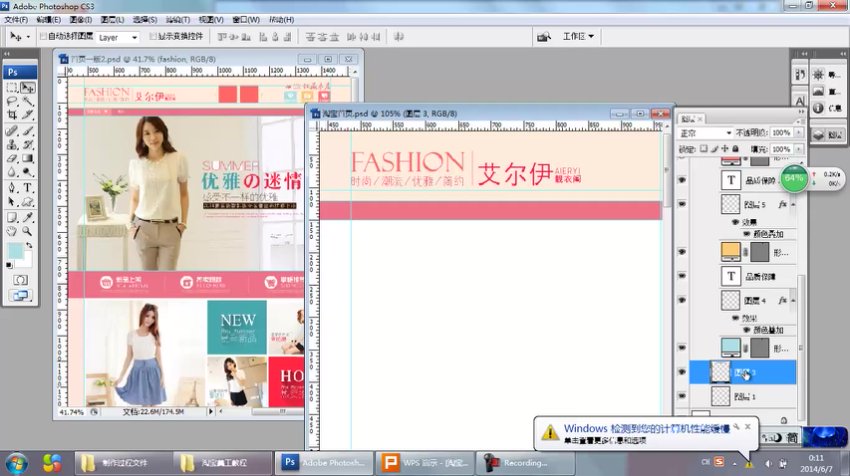Open WPS presentation from the taskbar
The image size is (850, 476).
422,462
